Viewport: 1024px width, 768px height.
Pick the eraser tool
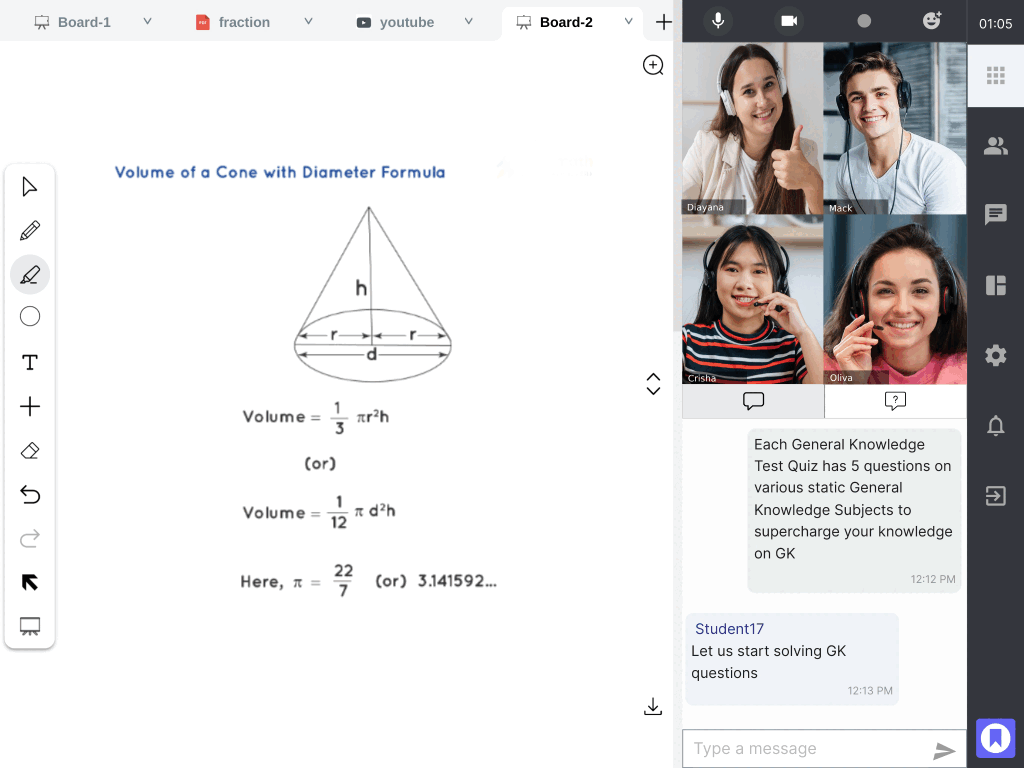coord(30,451)
